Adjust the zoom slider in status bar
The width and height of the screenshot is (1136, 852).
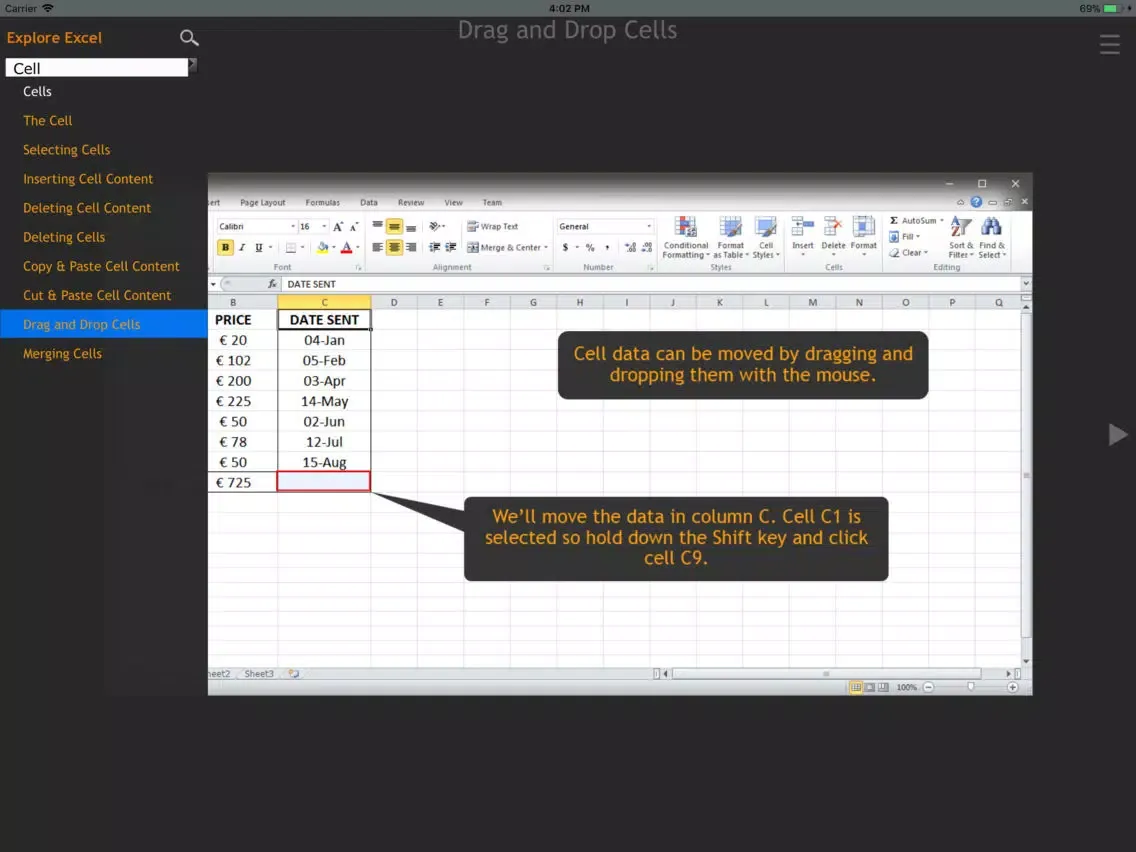(971, 687)
